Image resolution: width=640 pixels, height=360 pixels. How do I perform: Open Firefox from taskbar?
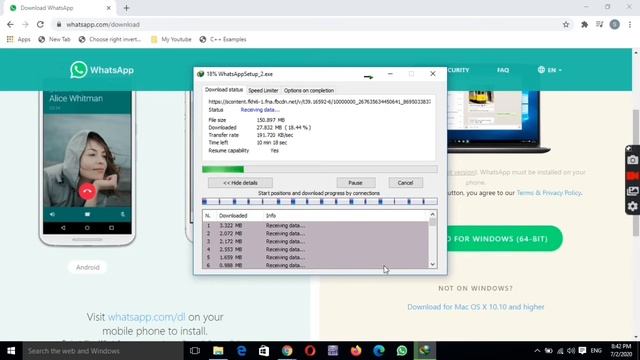tap(356, 351)
